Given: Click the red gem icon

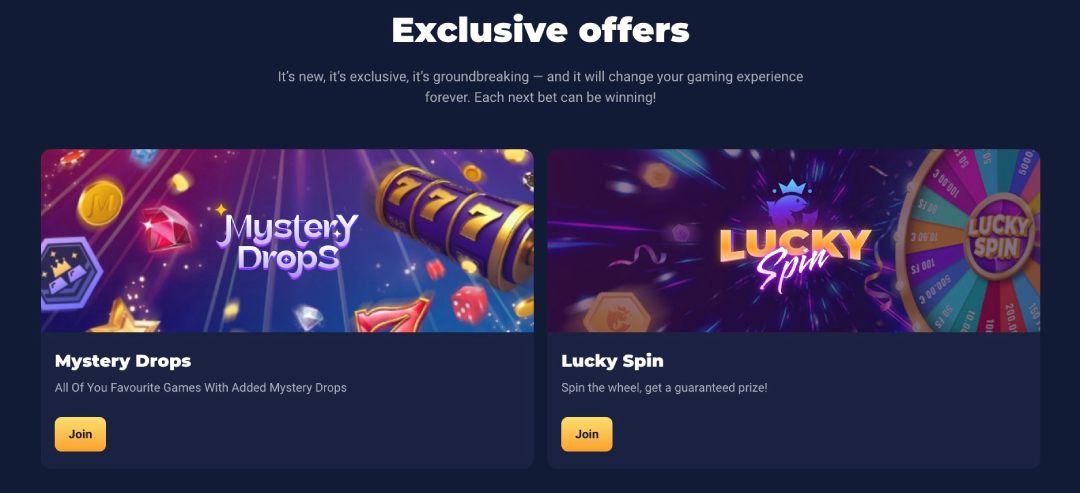Looking at the screenshot, I should pyautogui.click(x=167, y=228).
